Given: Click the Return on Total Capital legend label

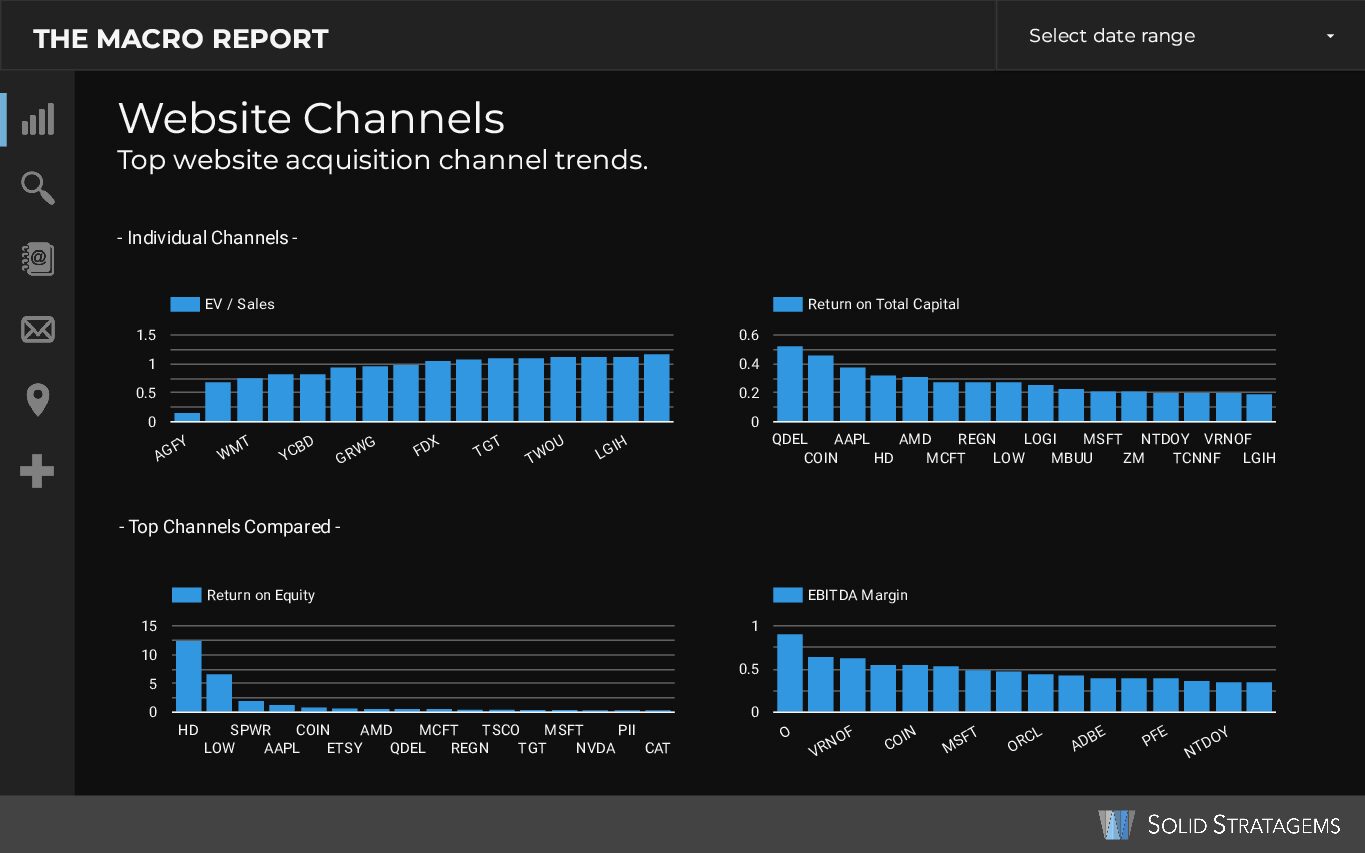Looking at the screenshot, I should [x=883, y=304].
